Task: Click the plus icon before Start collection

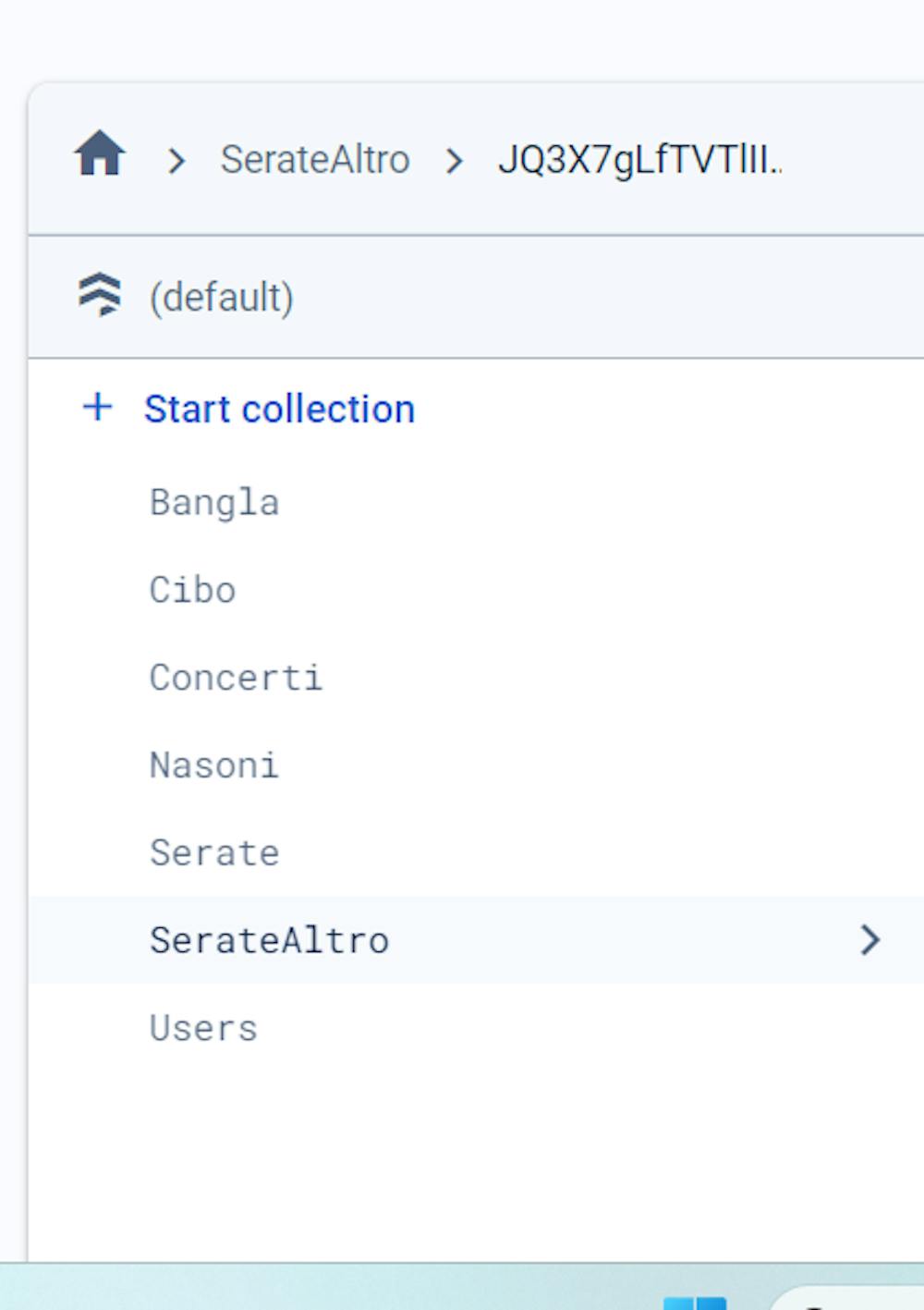Action: pyautogui.click(x=97, y=407)
